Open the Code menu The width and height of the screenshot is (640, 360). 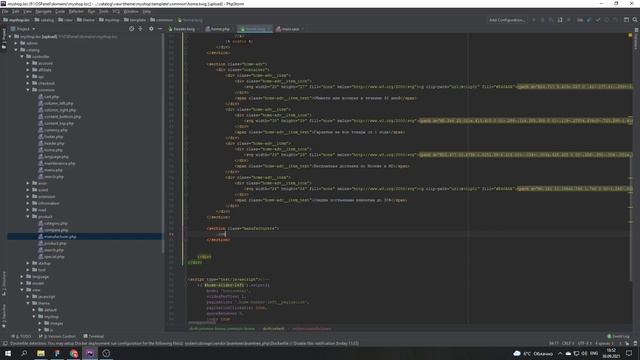pos(60,11)
